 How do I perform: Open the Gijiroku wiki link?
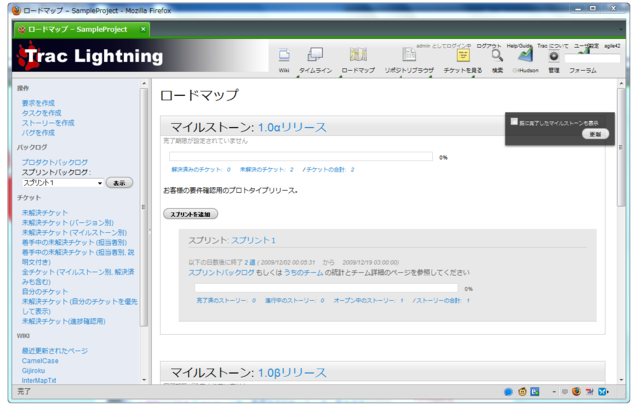click(x=33, y=371)
